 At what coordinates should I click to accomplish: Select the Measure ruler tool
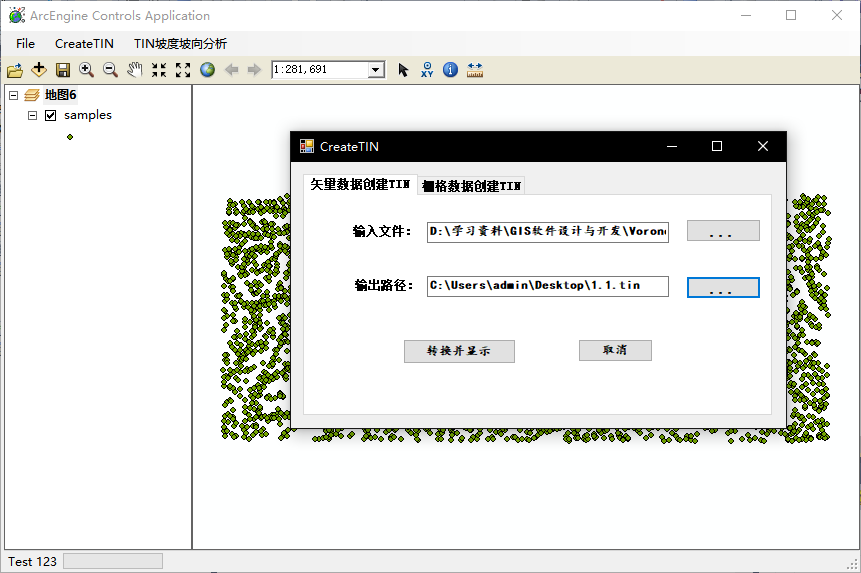(x=474, y=70)
